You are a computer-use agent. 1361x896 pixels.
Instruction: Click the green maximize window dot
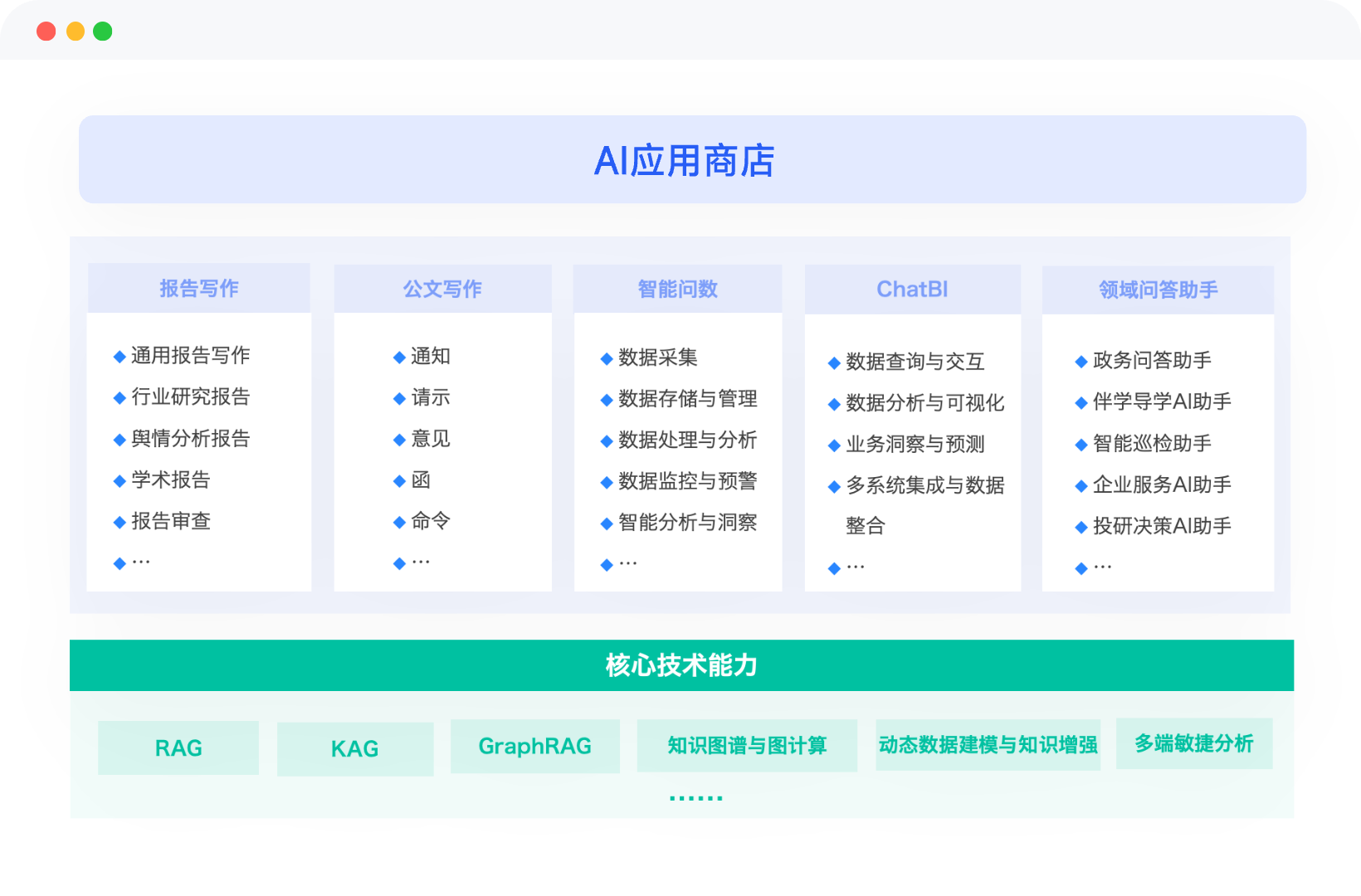[x=103, y=32]
